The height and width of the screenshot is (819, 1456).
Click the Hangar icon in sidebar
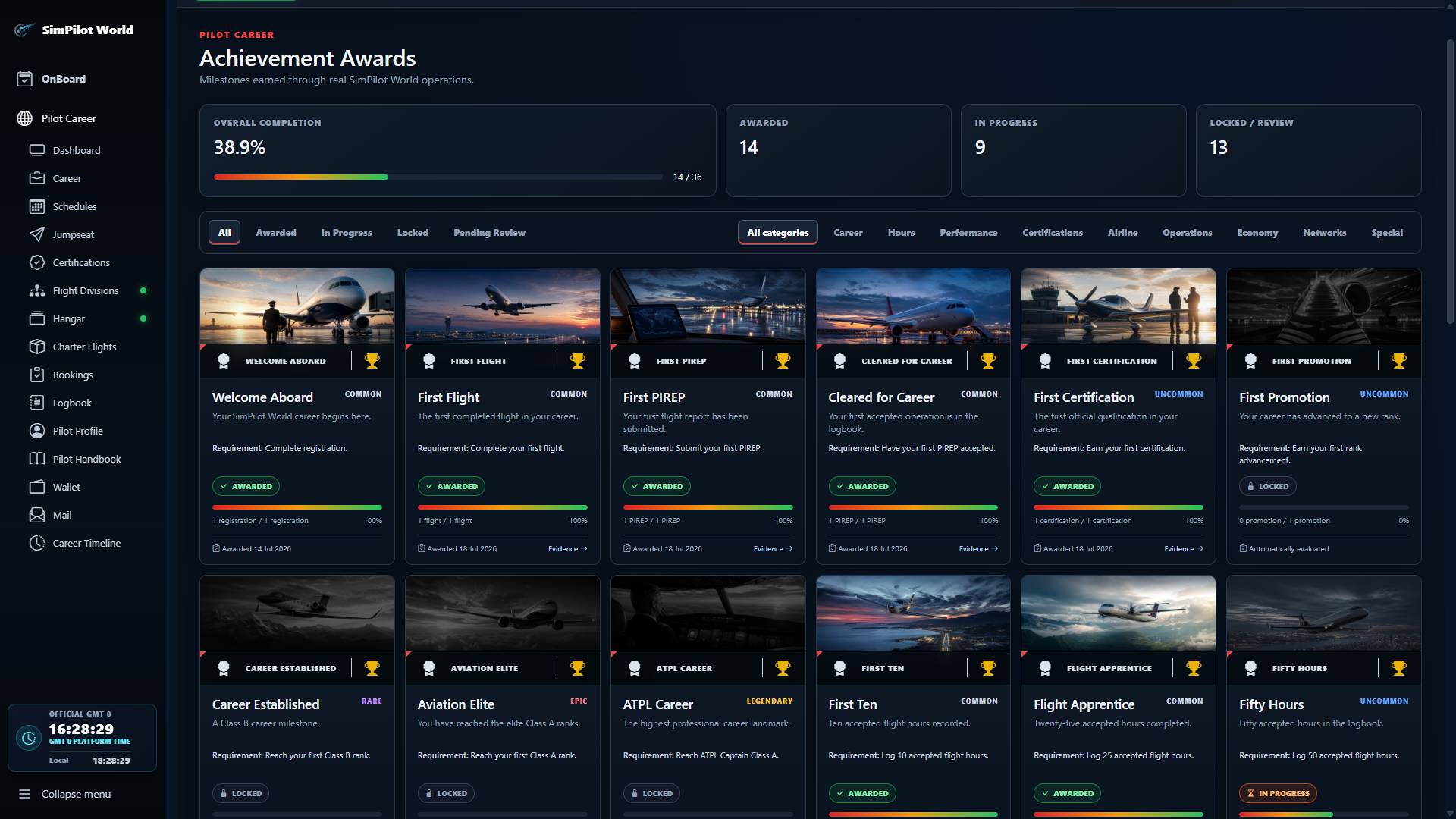click(x=36, y=318)
